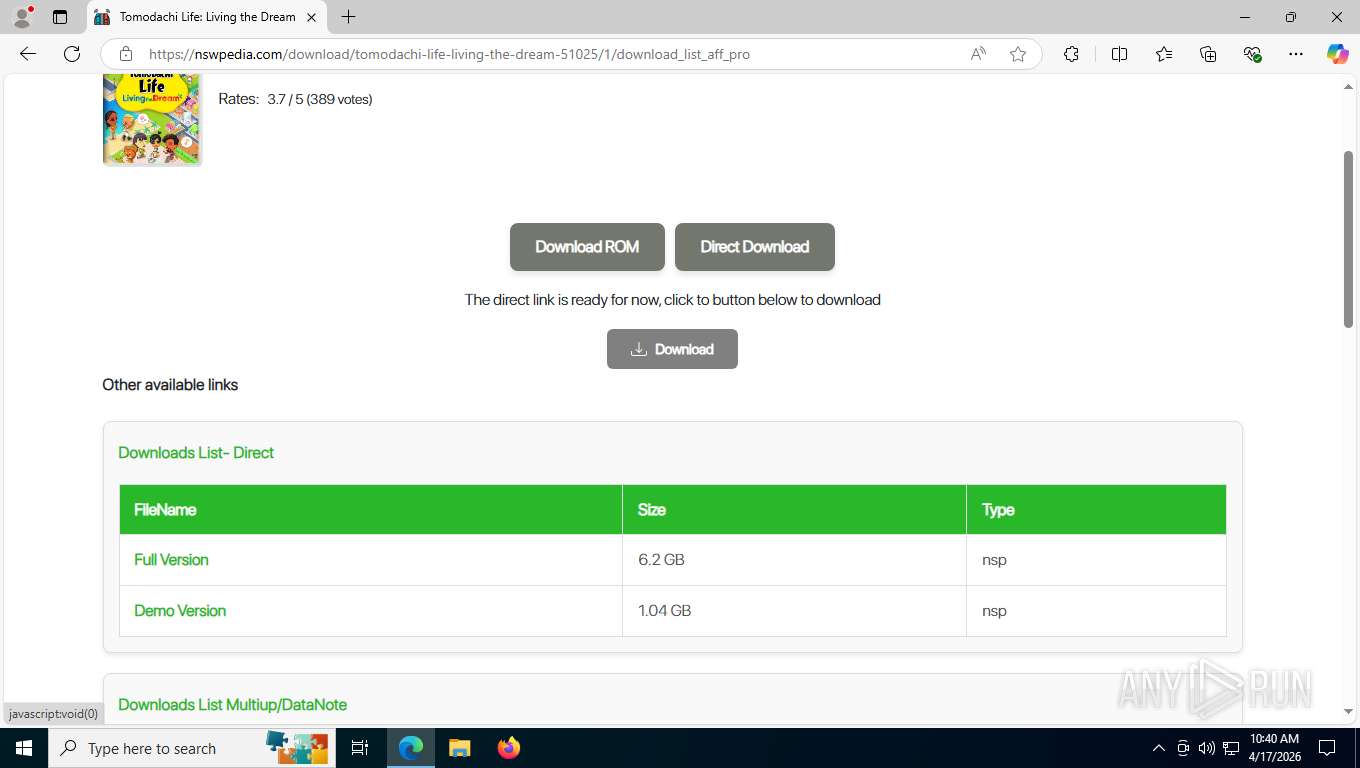
Task: Open a new browser tab
Action: (x=348, y=17)
